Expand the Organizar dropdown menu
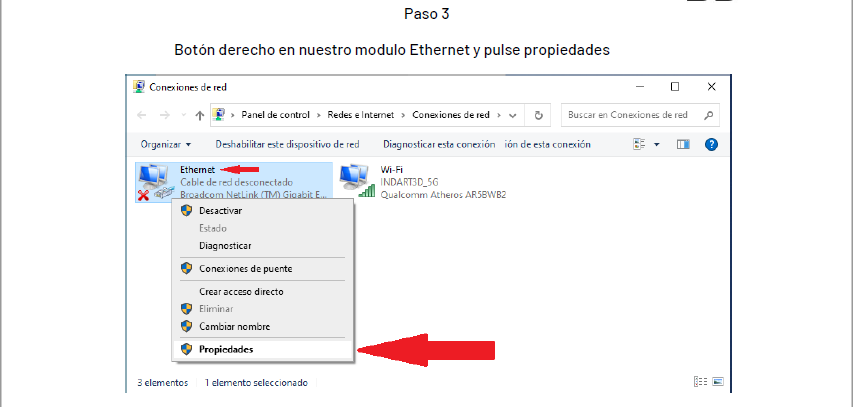The width and height of the screenshot is (853, 407). coord(166,145)
